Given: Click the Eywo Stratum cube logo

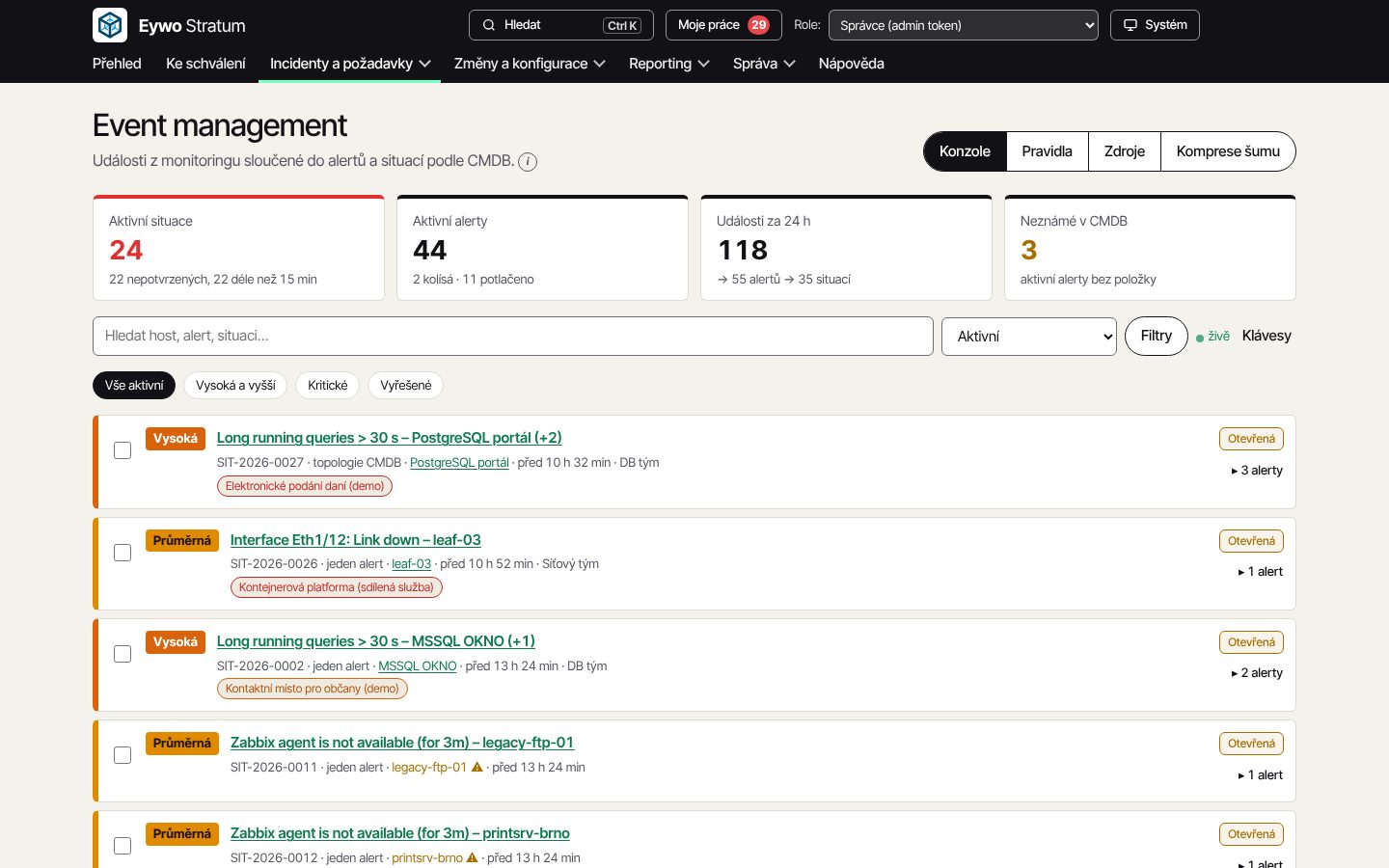Looking at the screenshot, I should [x=110, y=25].
